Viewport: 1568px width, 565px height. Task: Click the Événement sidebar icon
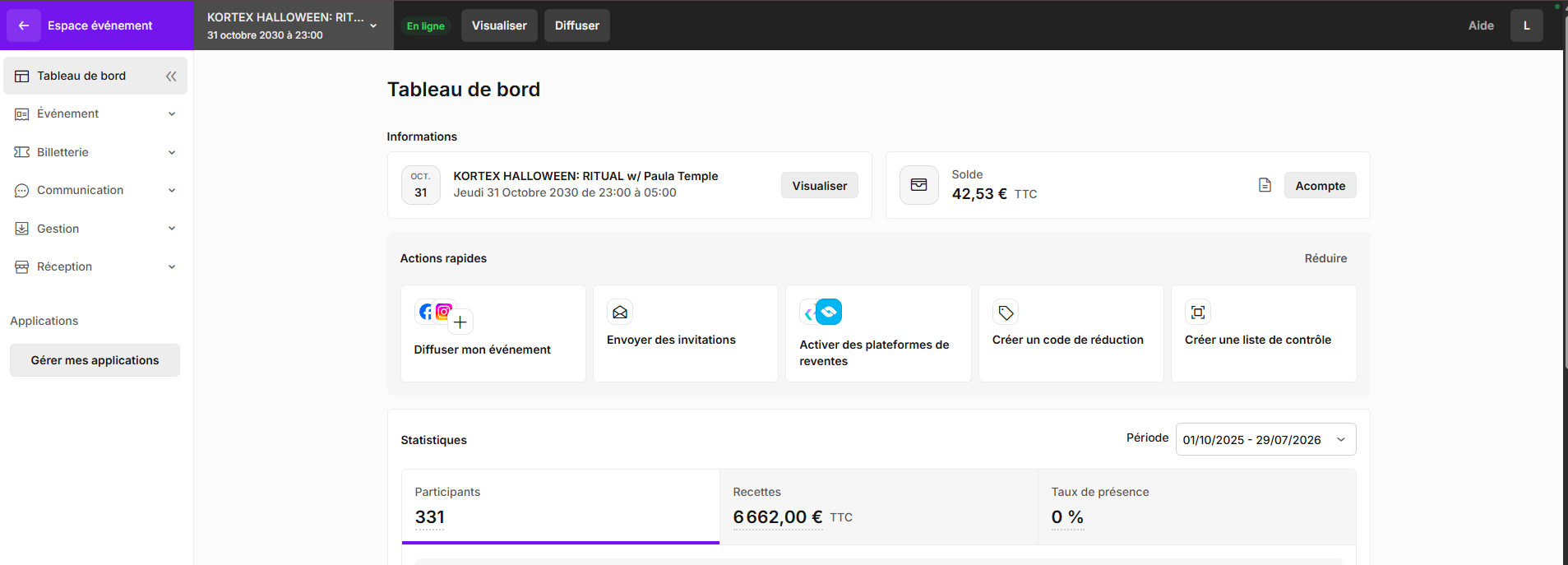tap(22, 114)
